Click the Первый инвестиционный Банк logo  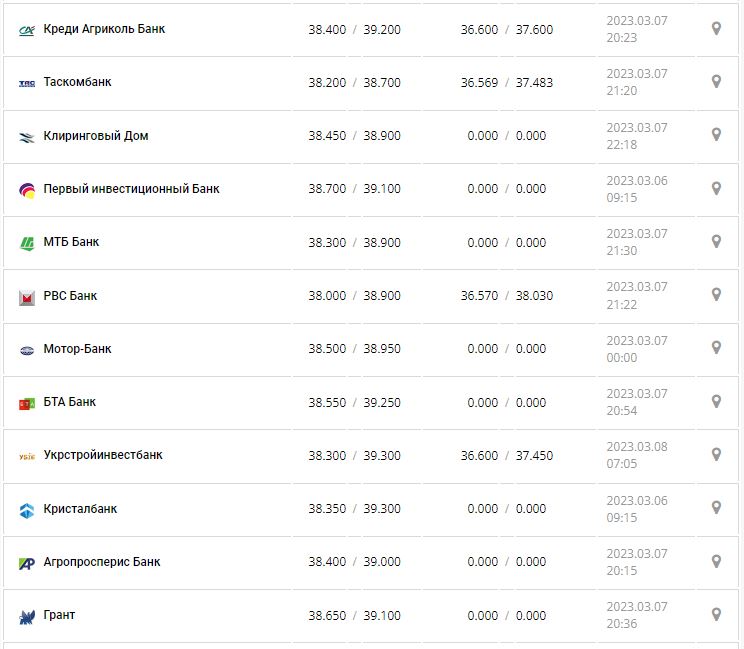[x=27, y=189]
